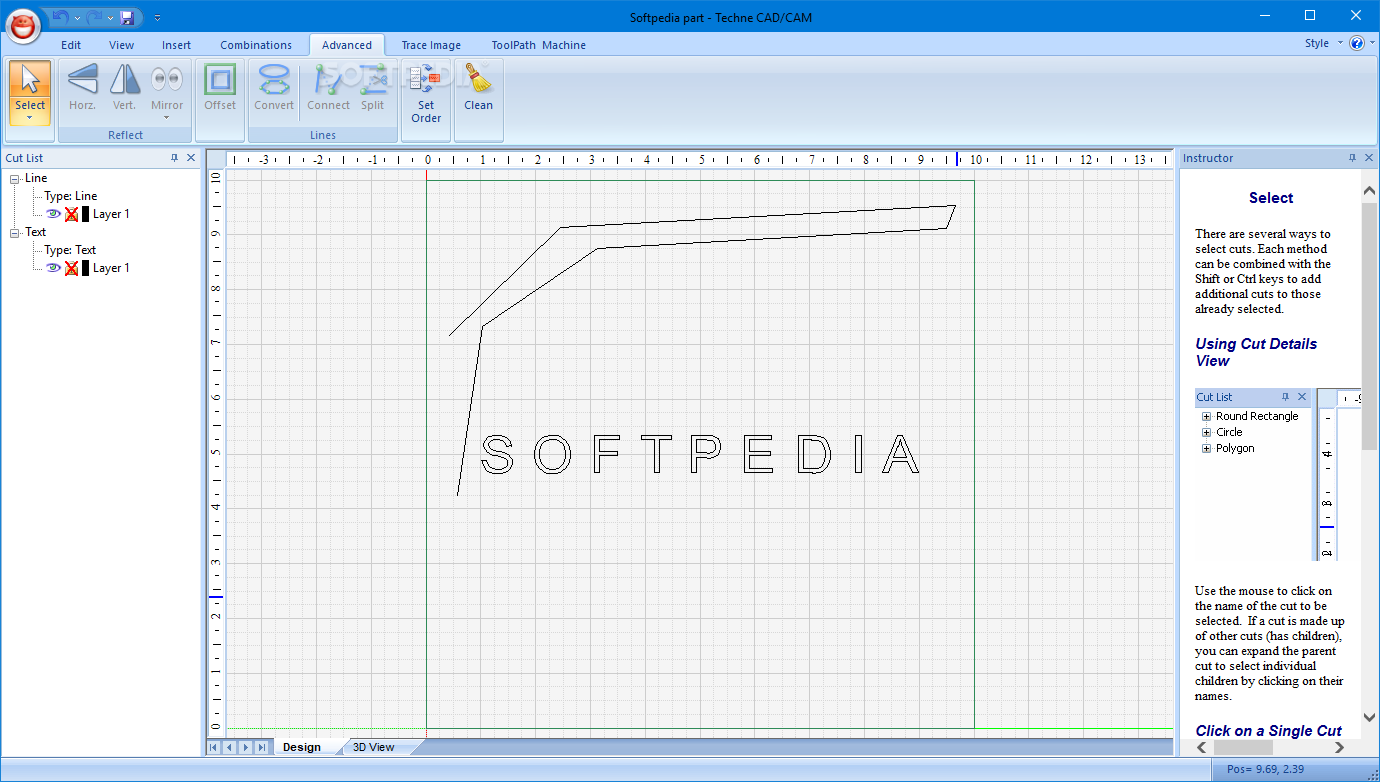The width and height of the screenshot is (1380, 782).
Task: Close the main Cut List panel
Action: [191, 158]
